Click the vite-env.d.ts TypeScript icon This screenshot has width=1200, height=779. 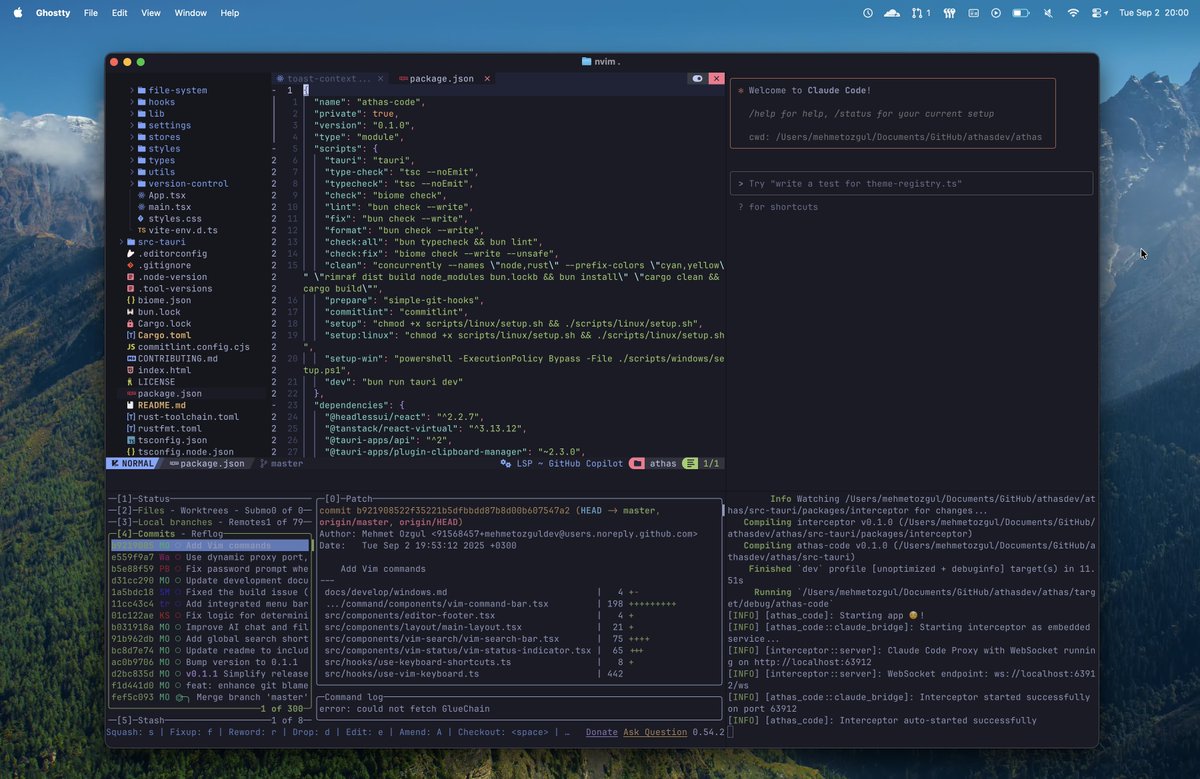coord(142,230)
